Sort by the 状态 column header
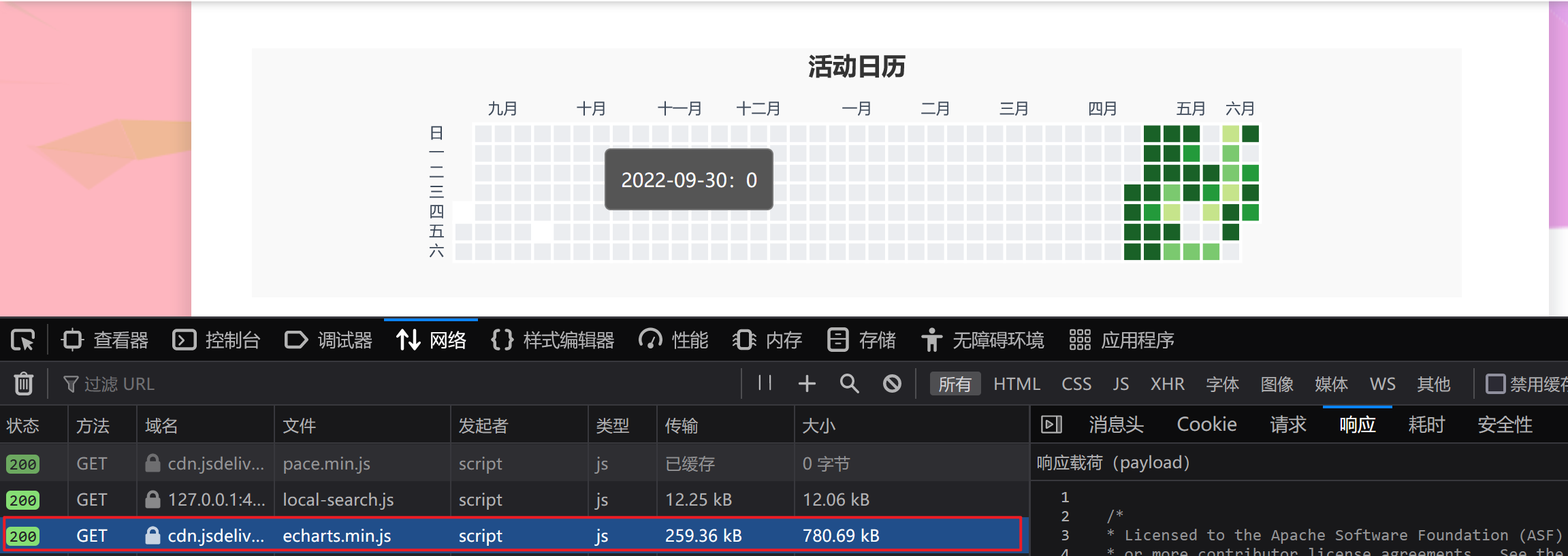Image resolution: width=1568 pixels, height=556 pixels. pyautogui.click(x=23, y=425)
